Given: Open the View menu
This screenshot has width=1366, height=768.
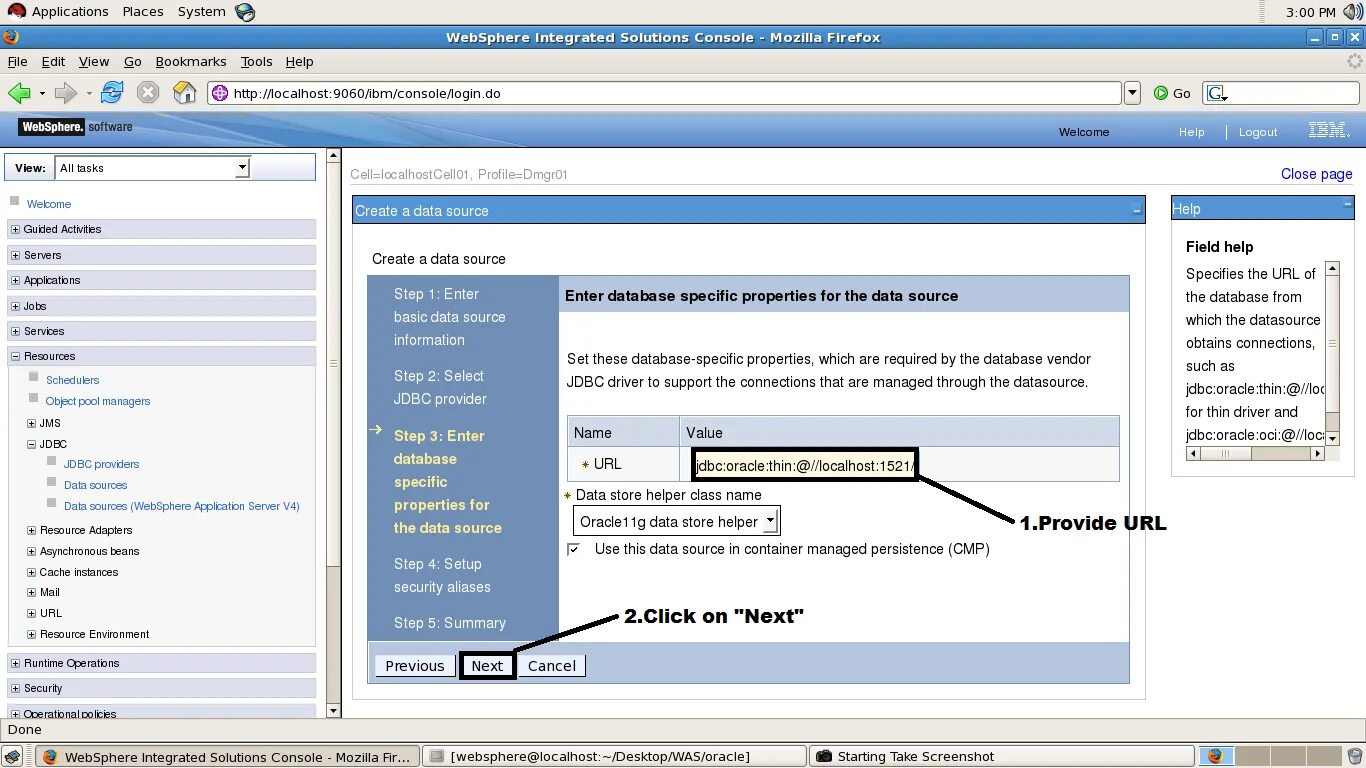Looking at the screenshot, I should click(x=94, y=61).
